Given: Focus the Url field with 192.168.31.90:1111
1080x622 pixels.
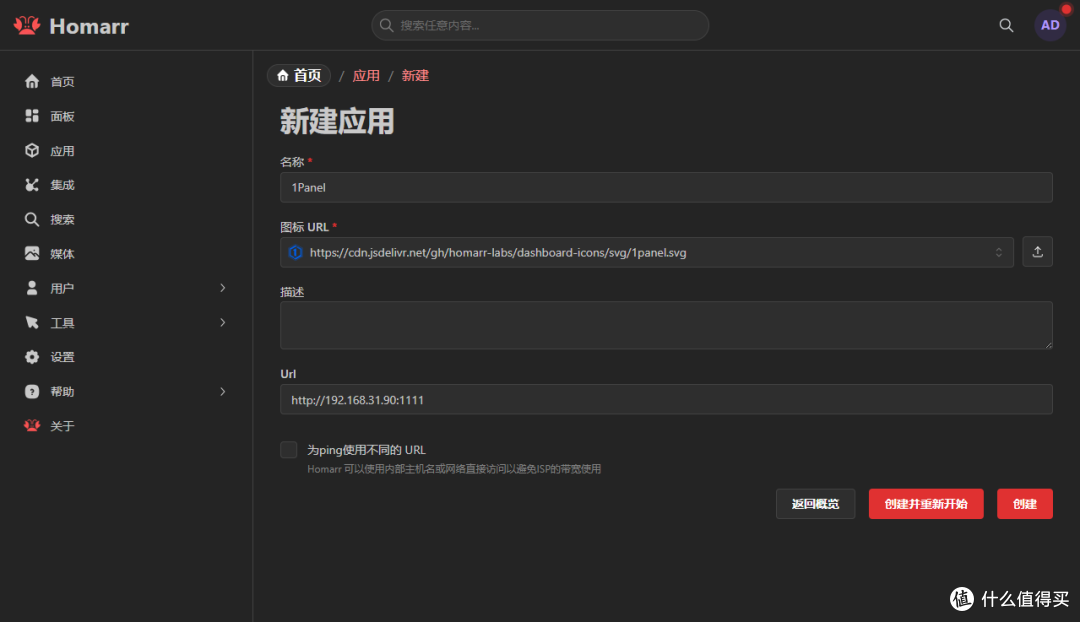Looking at the screenshot, I should click(666, 400).
